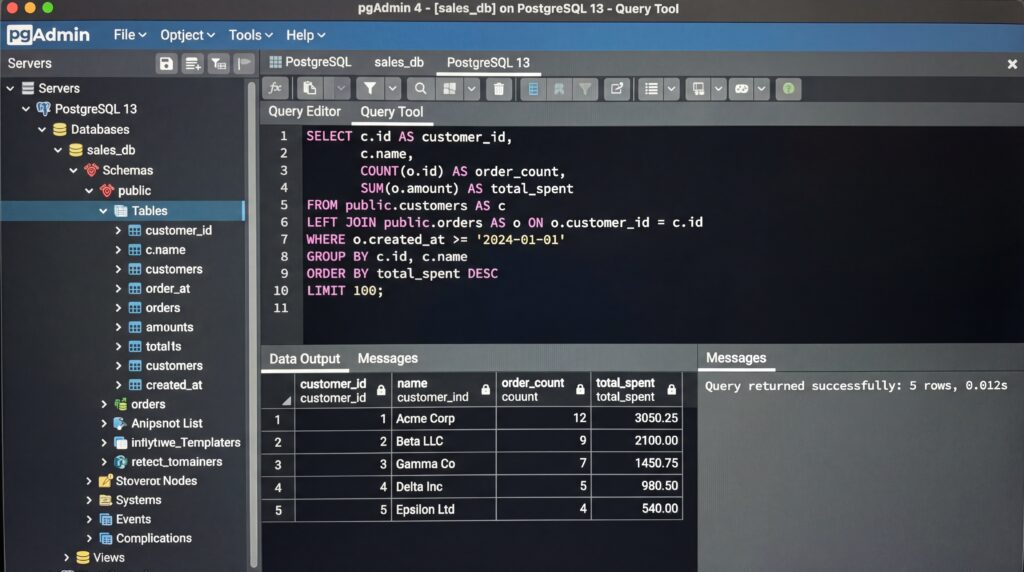The height and width of the screenshot is (572, 1024).
Task: Collapse the Databases tree node
Action: [x=42, y=130]
